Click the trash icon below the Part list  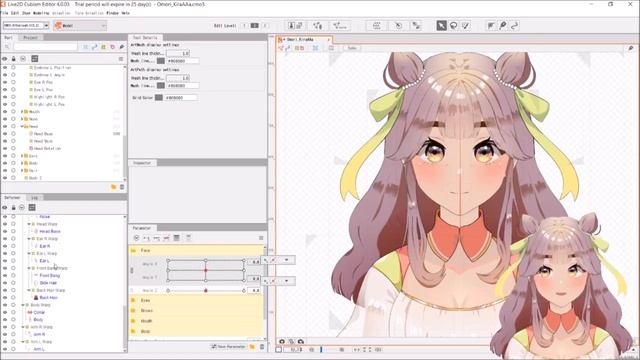(122, 187)
